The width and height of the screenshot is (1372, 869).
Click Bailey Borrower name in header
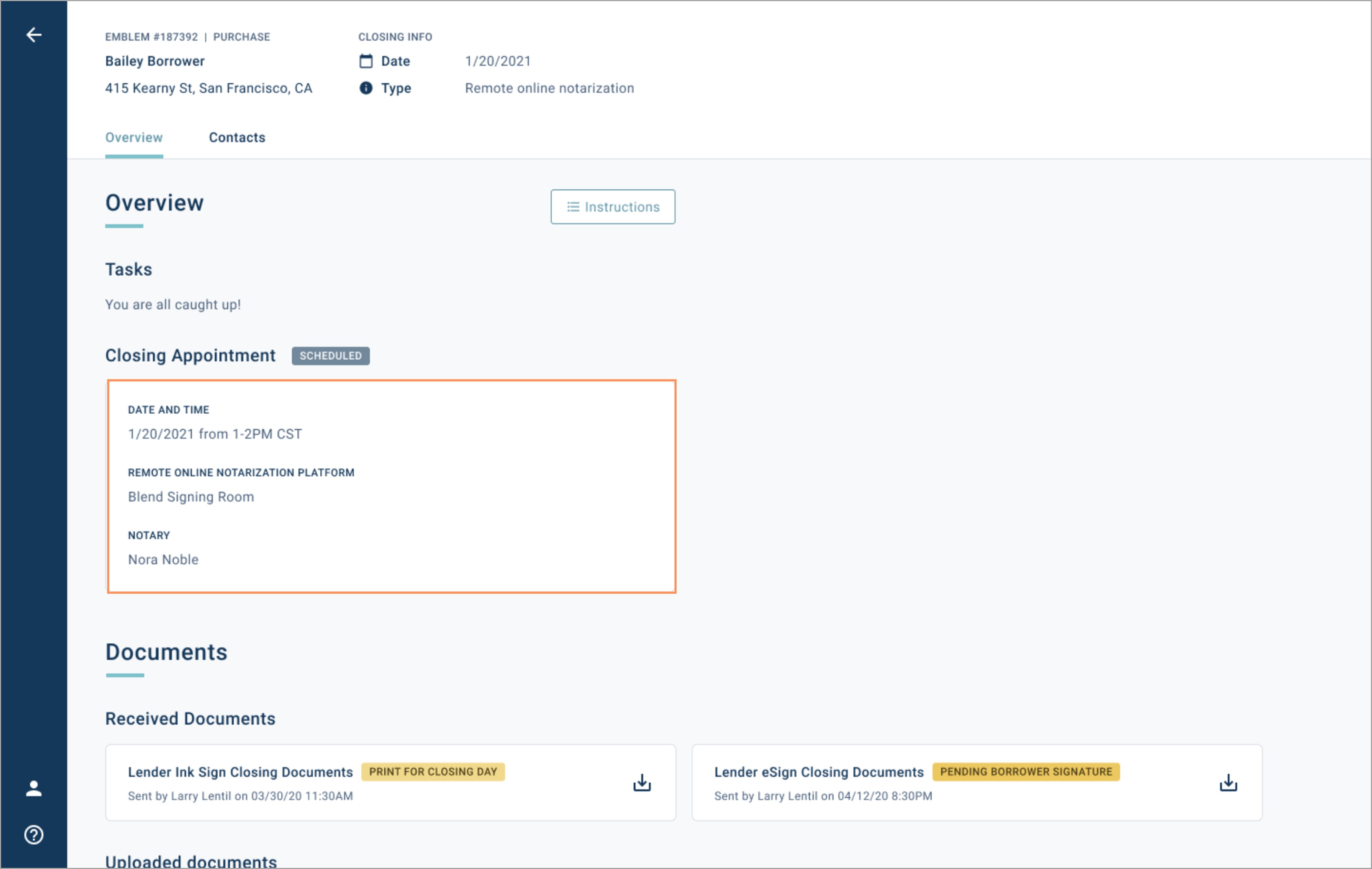[x=154, y=61]
